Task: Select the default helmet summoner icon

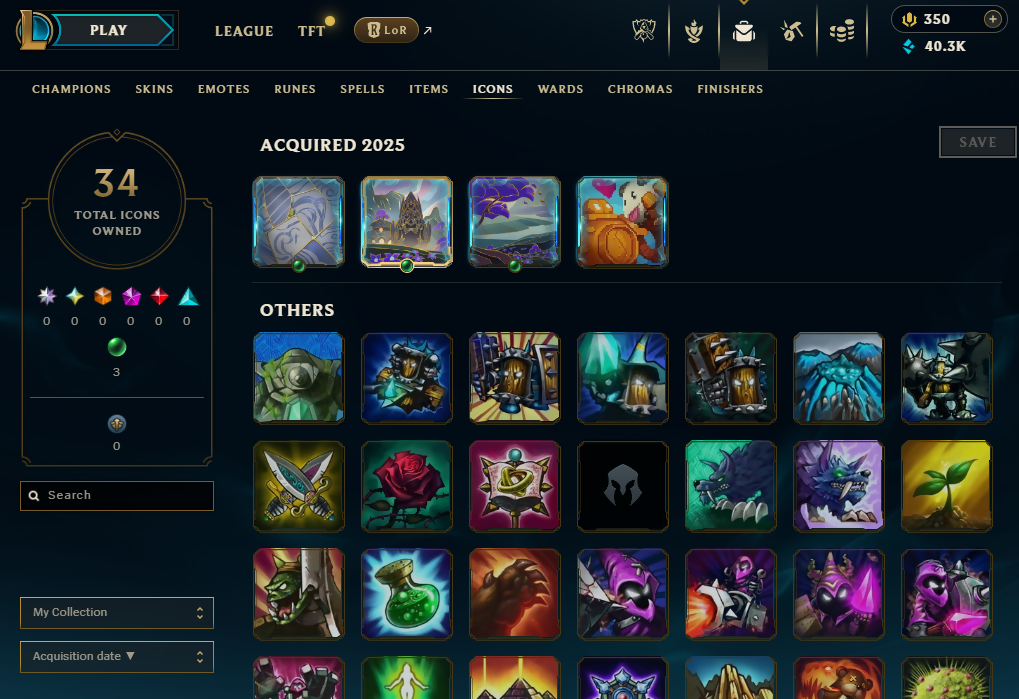Action: 622,486
